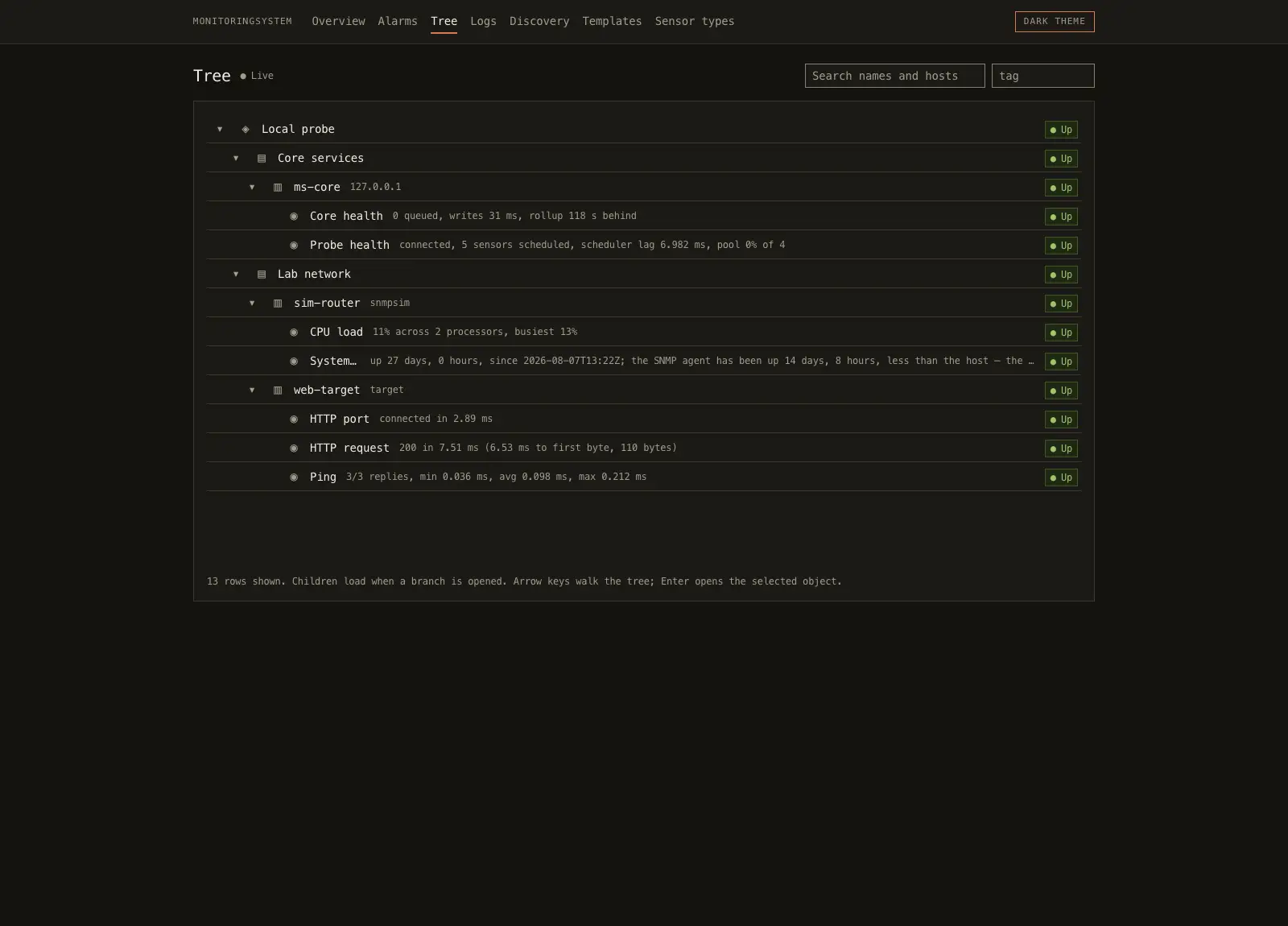Viewport: 1288px width, 926px height.
Task: Collapse the Lab network branch
Action: coord(236,275)
